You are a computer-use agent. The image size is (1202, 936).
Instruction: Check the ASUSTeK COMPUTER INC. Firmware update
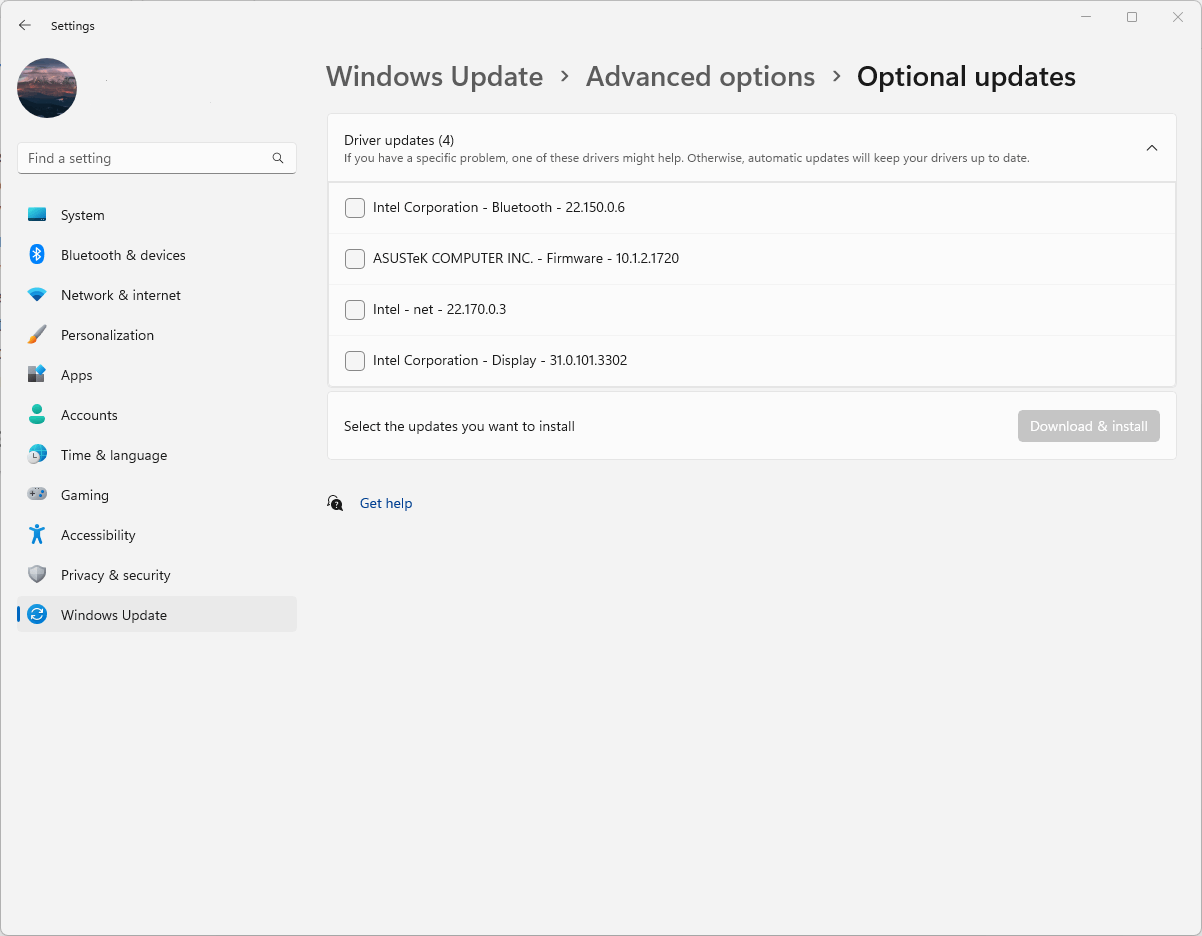[x=355, y=259]
